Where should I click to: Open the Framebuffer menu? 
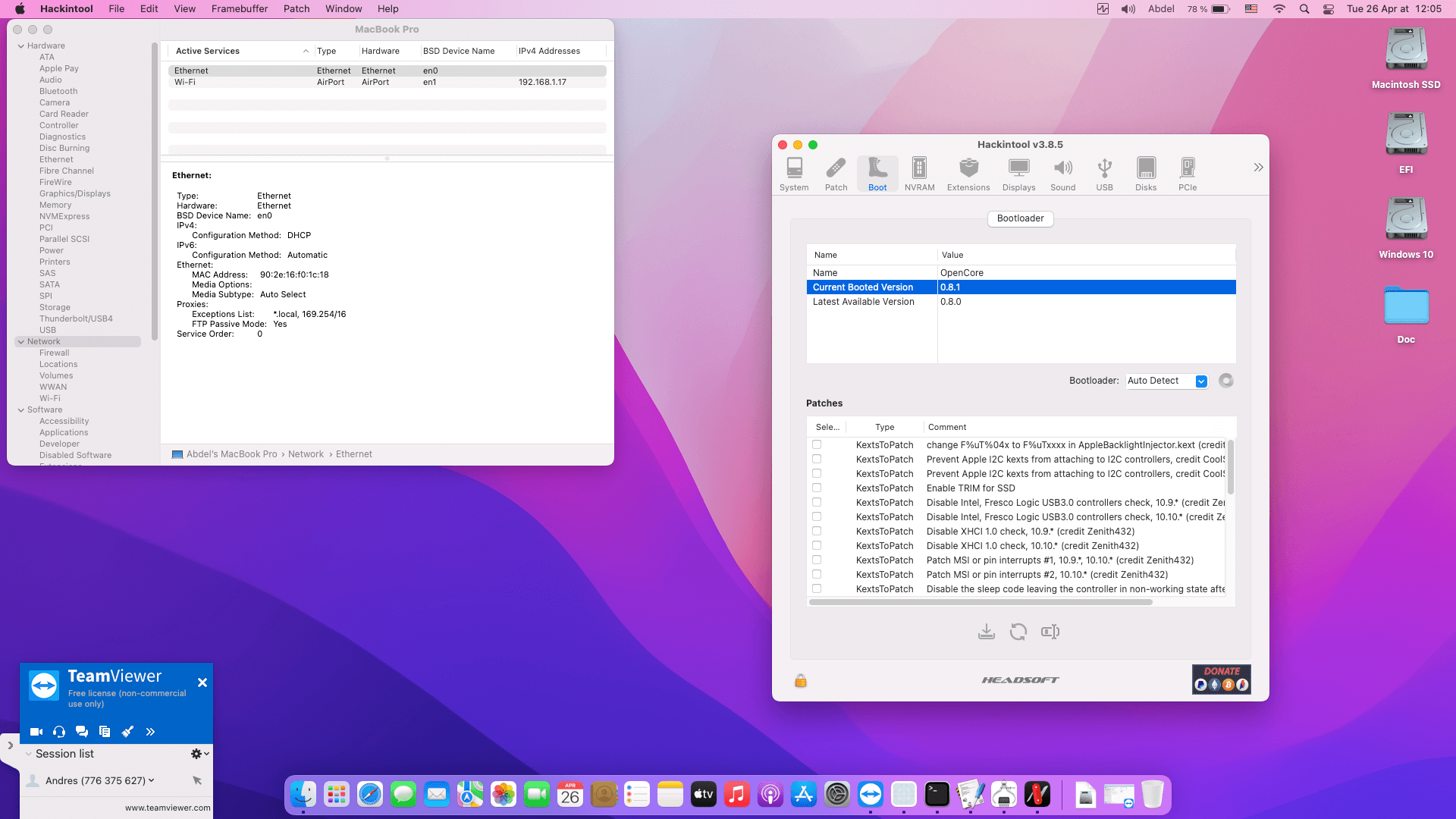point(240,9)
